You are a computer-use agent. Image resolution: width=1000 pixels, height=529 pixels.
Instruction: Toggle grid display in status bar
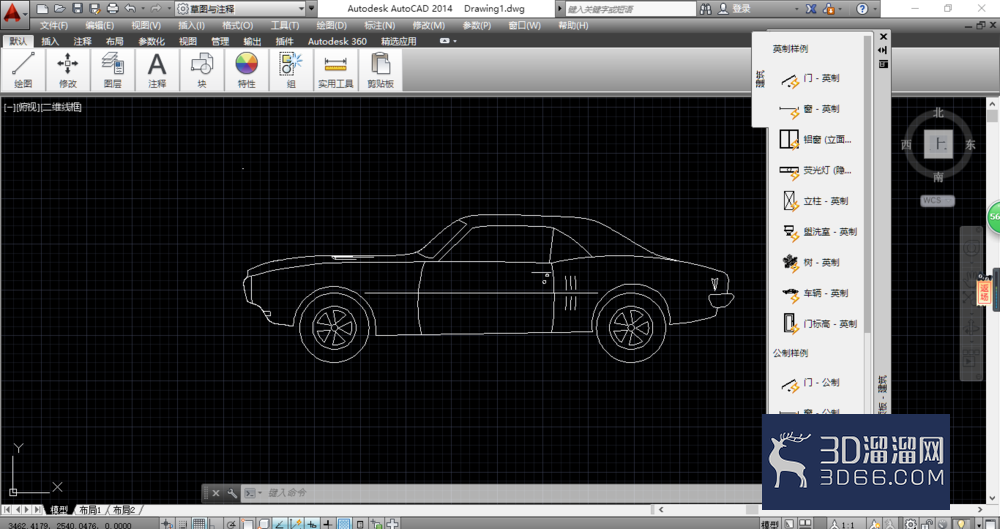tap(199, 524)
